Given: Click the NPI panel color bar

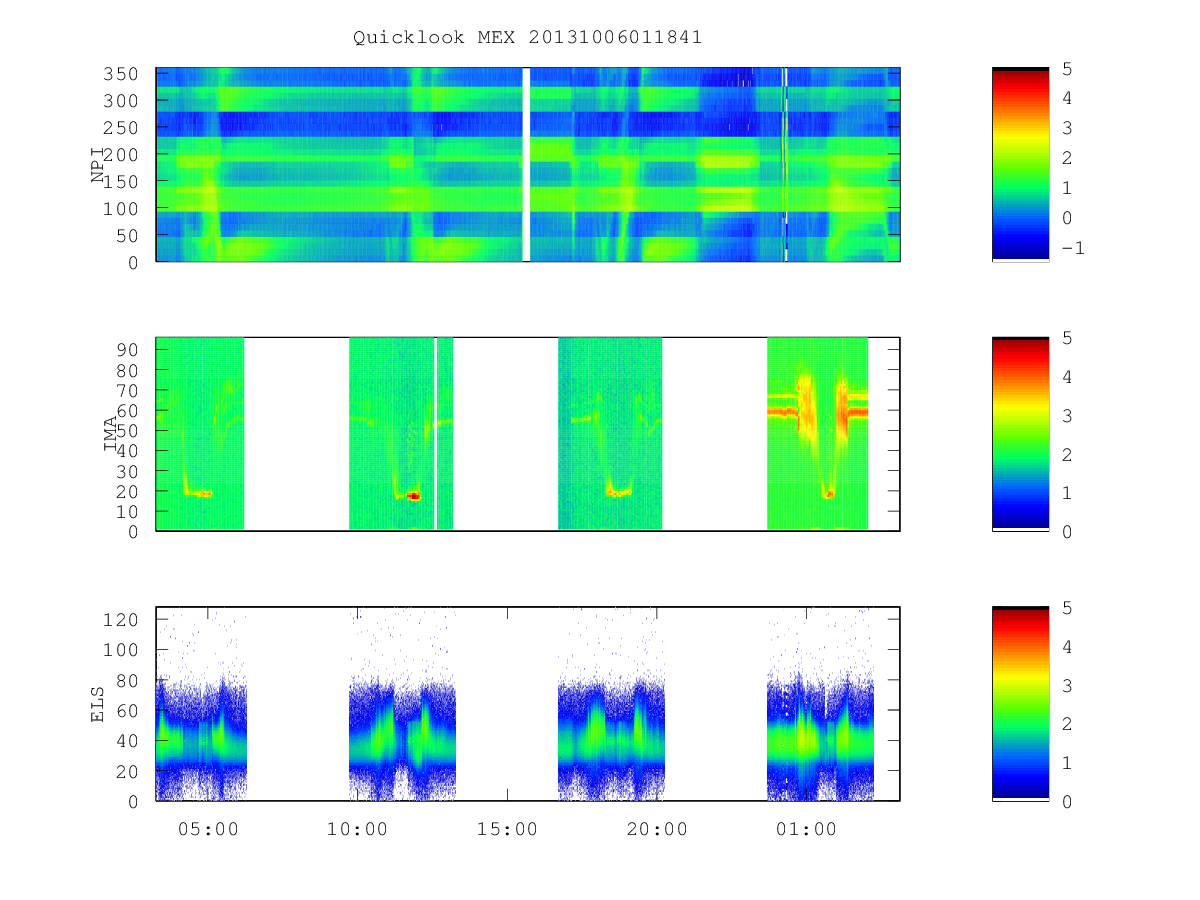Looking at the screenshot, I should (x=1020, y=164).
